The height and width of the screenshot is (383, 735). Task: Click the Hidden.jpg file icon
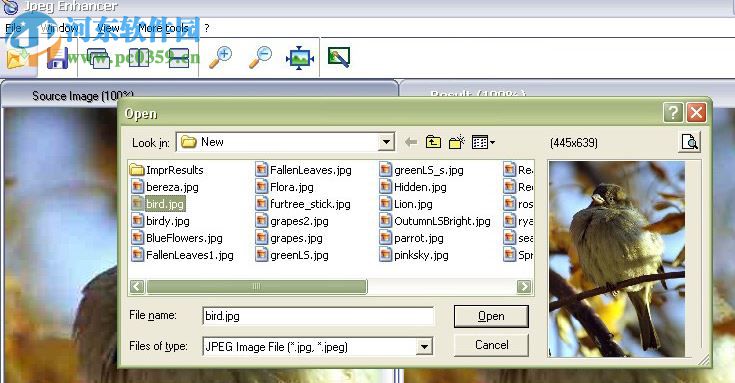(385, 187)
